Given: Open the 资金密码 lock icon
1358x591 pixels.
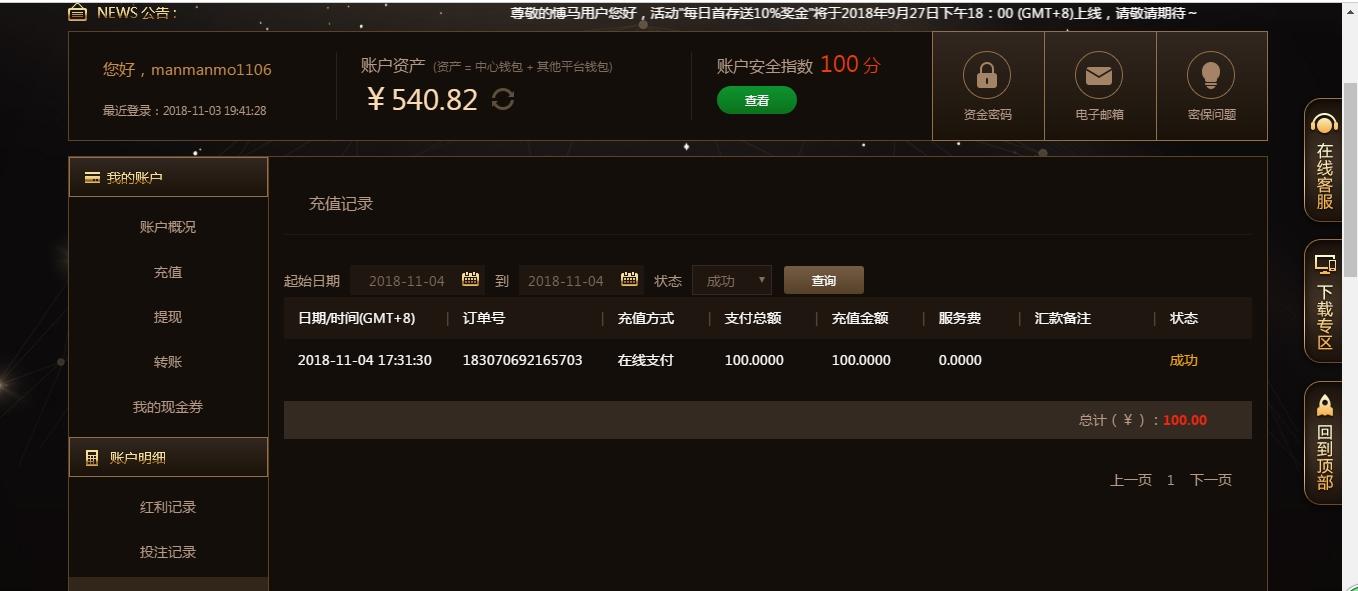Looking at the screenshot, I should [987, 76].
